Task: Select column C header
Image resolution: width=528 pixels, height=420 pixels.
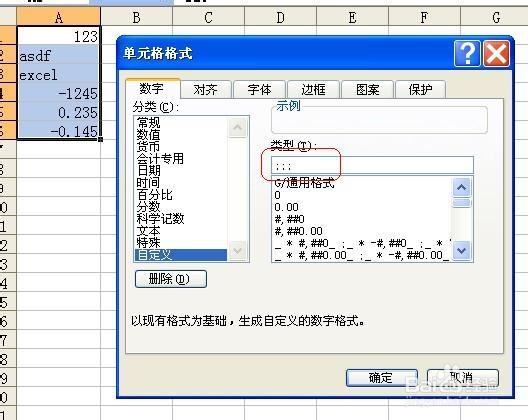Action: [x=208, y=17]
